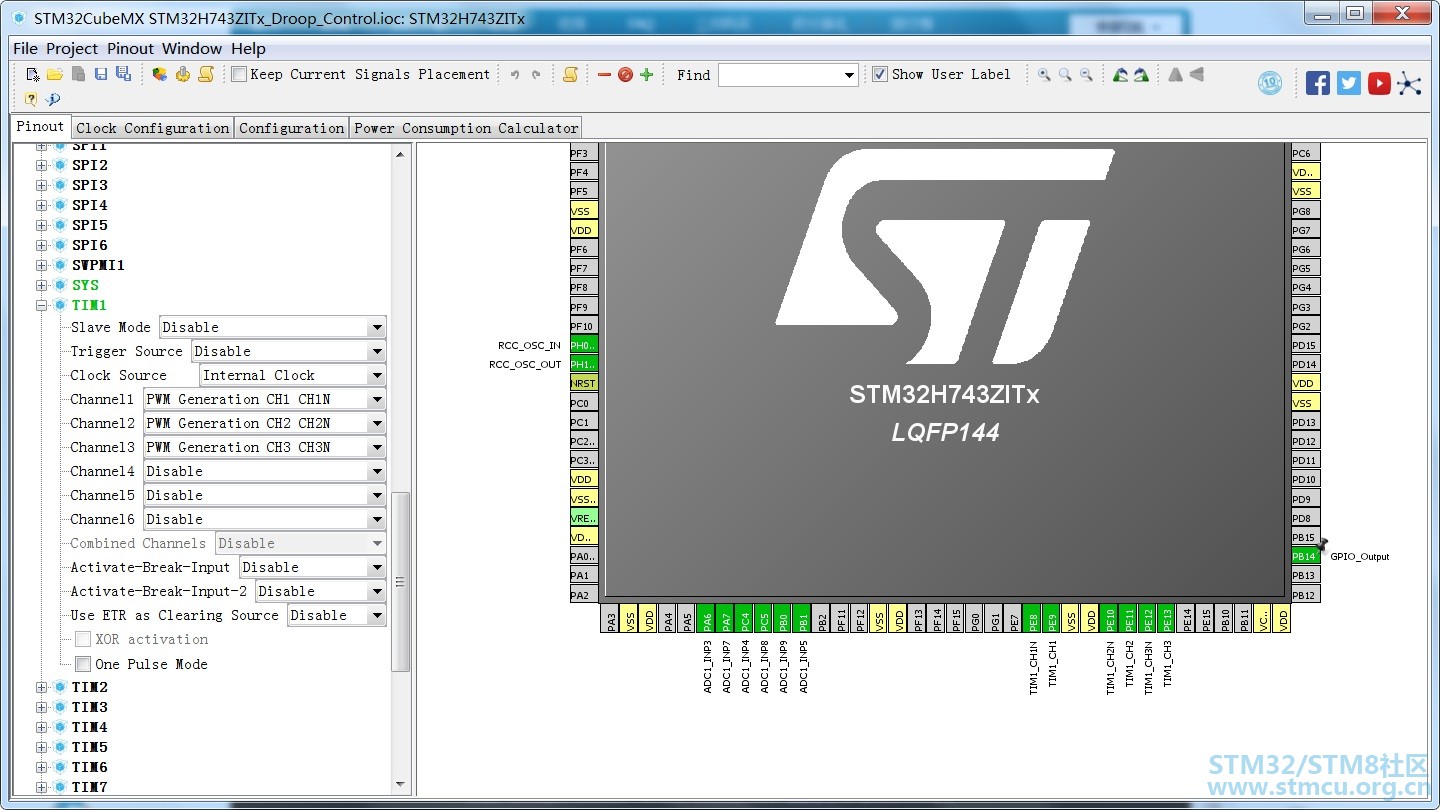The height and width of the screenshot is (810, 1440).
Task: Click the gear-shaped toolbar icon beside the pie chart
Action: pyautogui.click(x=182, y=74)
